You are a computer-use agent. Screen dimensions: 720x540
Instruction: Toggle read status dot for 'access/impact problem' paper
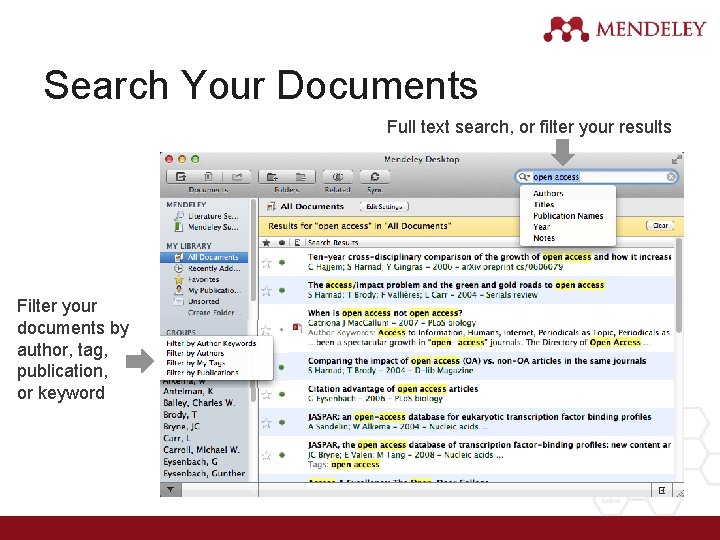pos(282,290)
